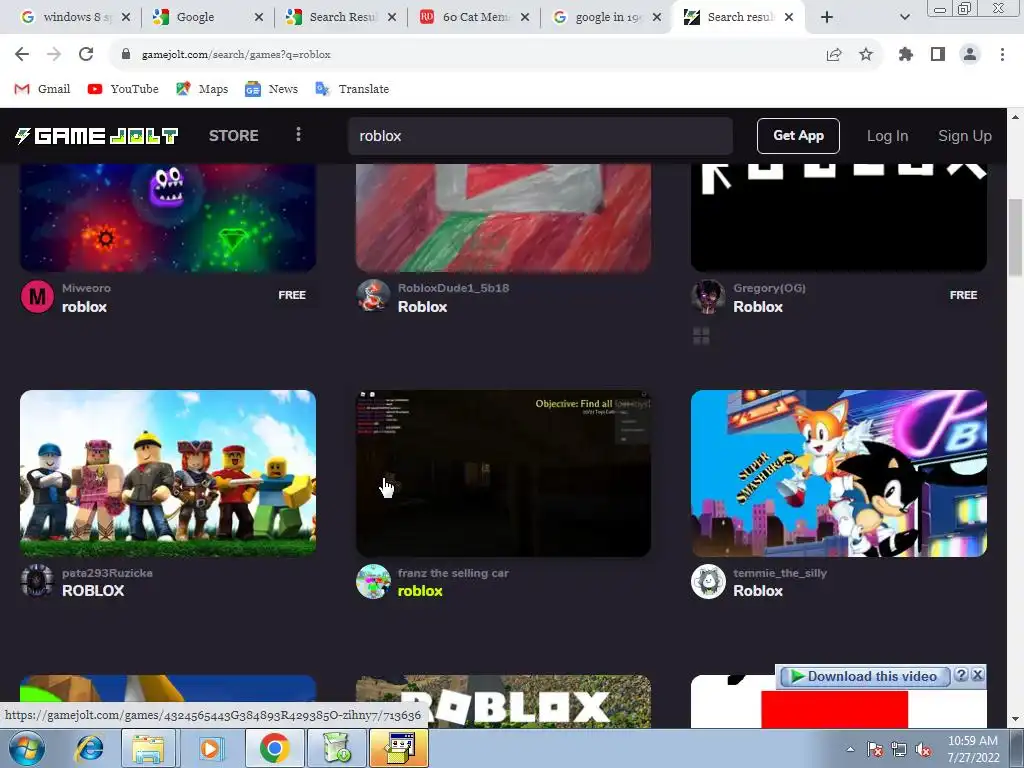Viewport: 1024px width, 768px height.
Task: Click RobloxDude1_5b18's avatar
Action: 373,296
